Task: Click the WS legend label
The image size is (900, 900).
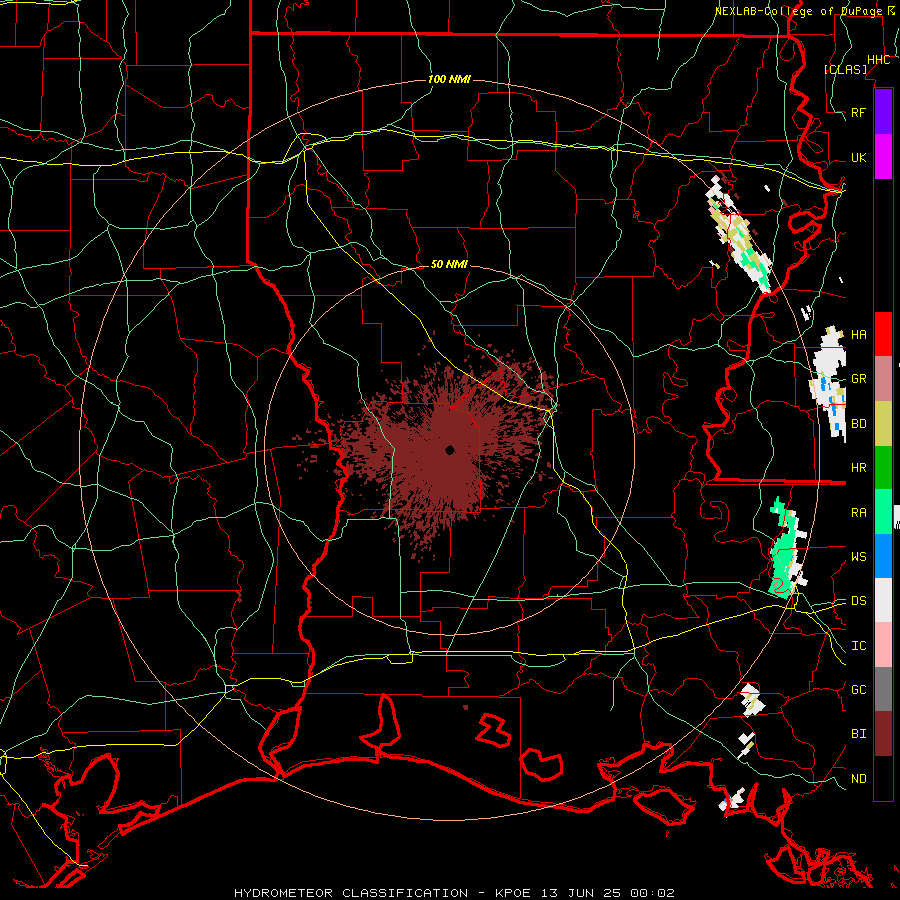Action: coord(859,557)
